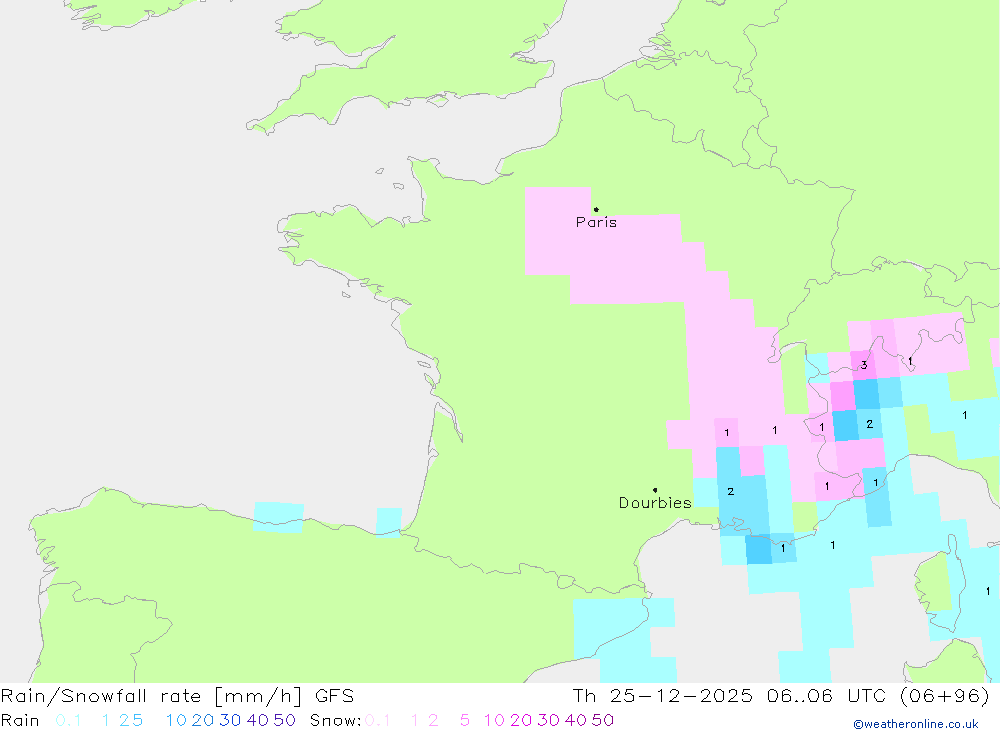Select Snow legend value 10
This screenshot has height=733, width=1000.
[494, 720]
